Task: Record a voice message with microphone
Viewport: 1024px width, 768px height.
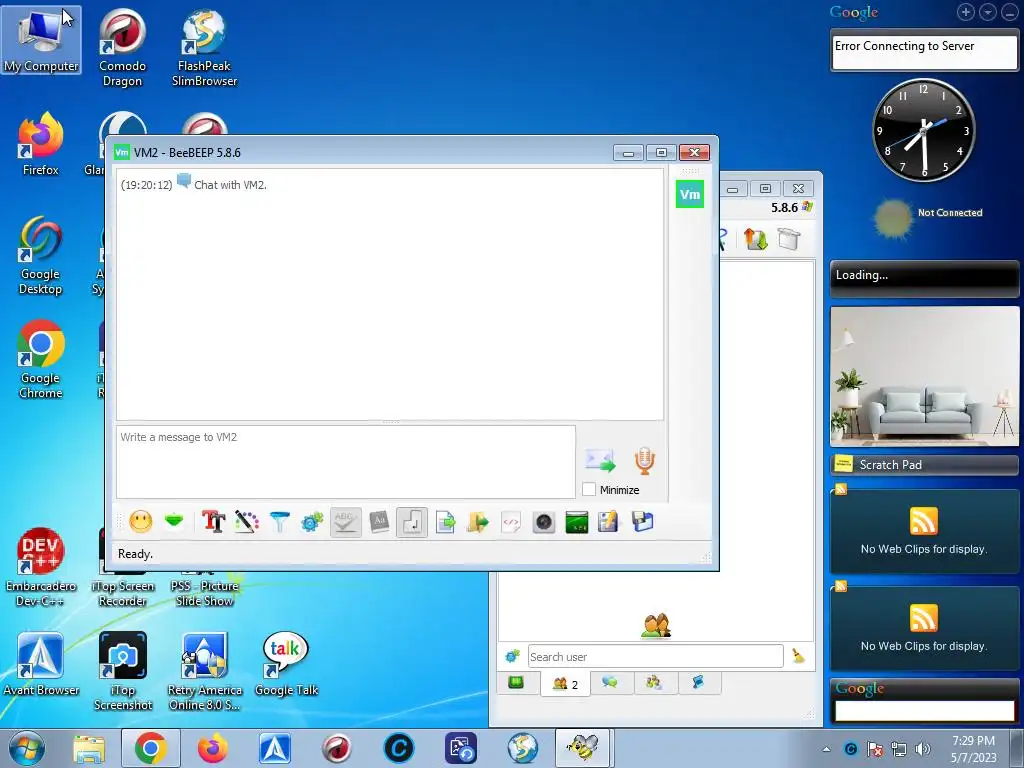Action: (645, 460)
